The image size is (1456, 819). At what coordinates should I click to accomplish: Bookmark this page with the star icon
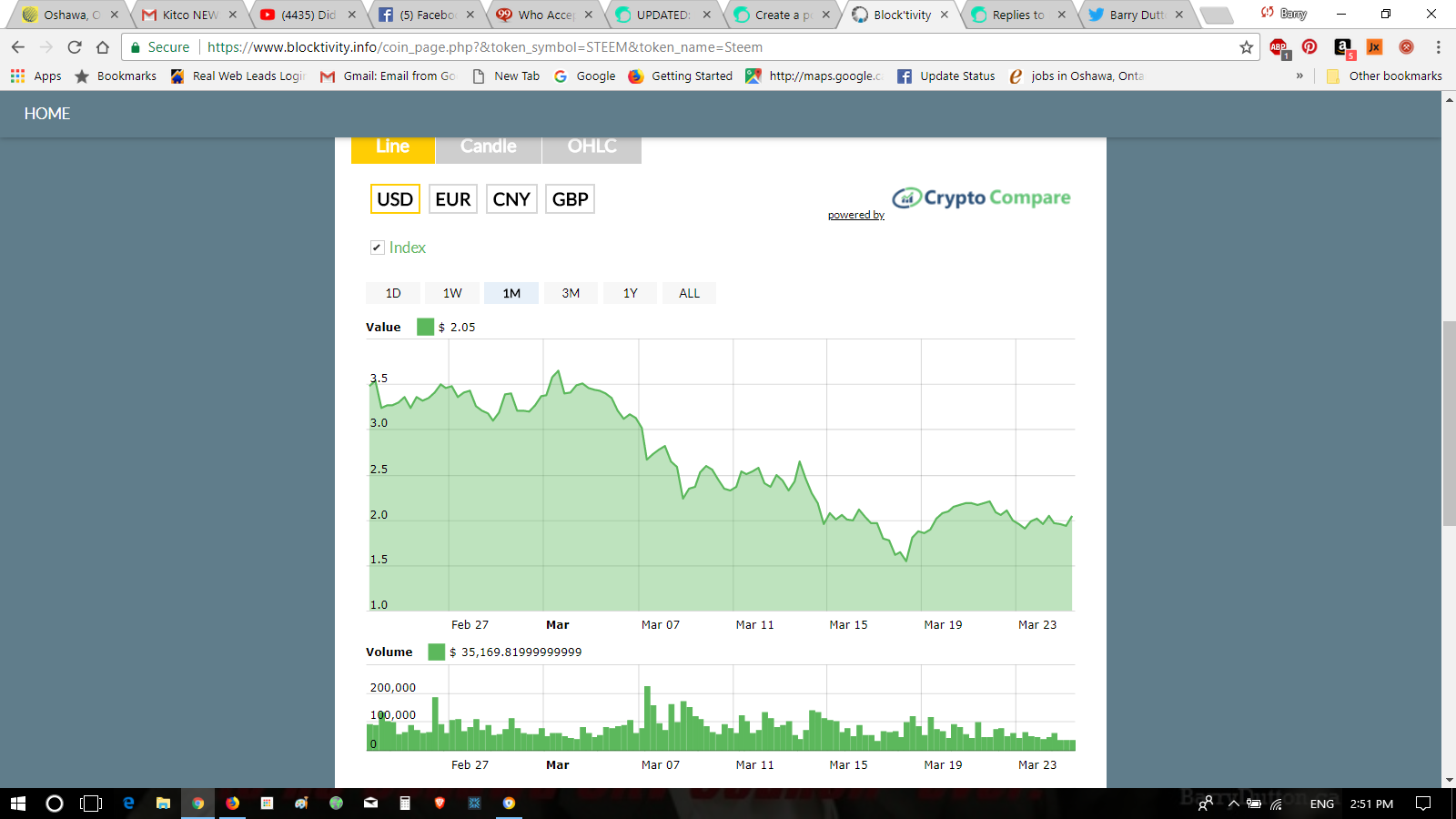1246,47
